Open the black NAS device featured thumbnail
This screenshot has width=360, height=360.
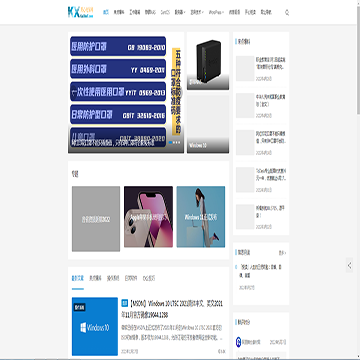(208, 61)
